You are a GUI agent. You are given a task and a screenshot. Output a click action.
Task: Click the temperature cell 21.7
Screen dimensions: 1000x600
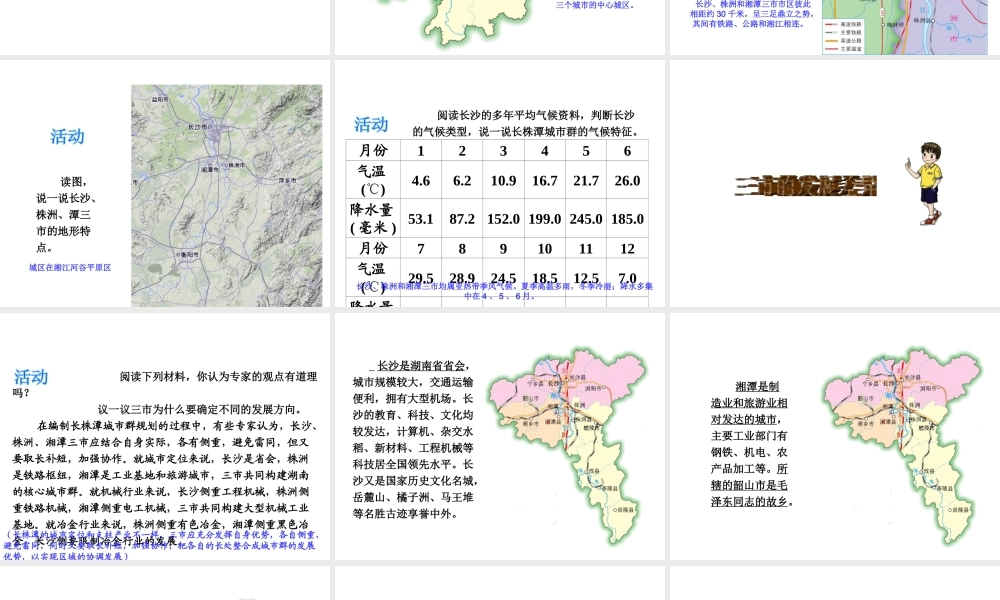pyautogui.click(x=585, y=180)
